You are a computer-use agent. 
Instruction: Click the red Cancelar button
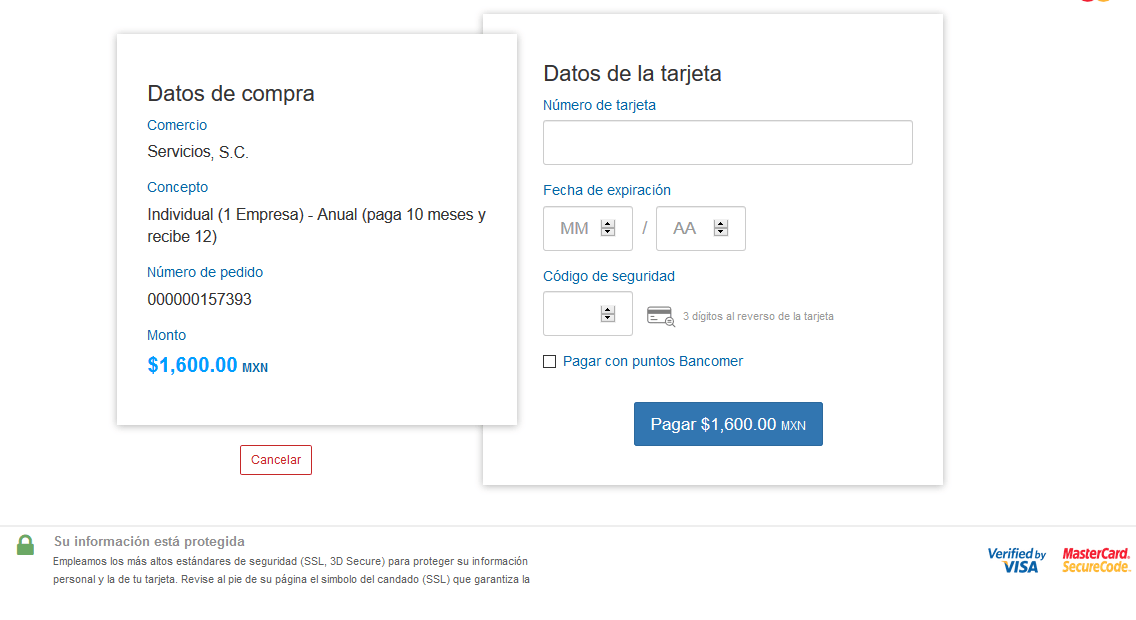(x=276, y=460)
